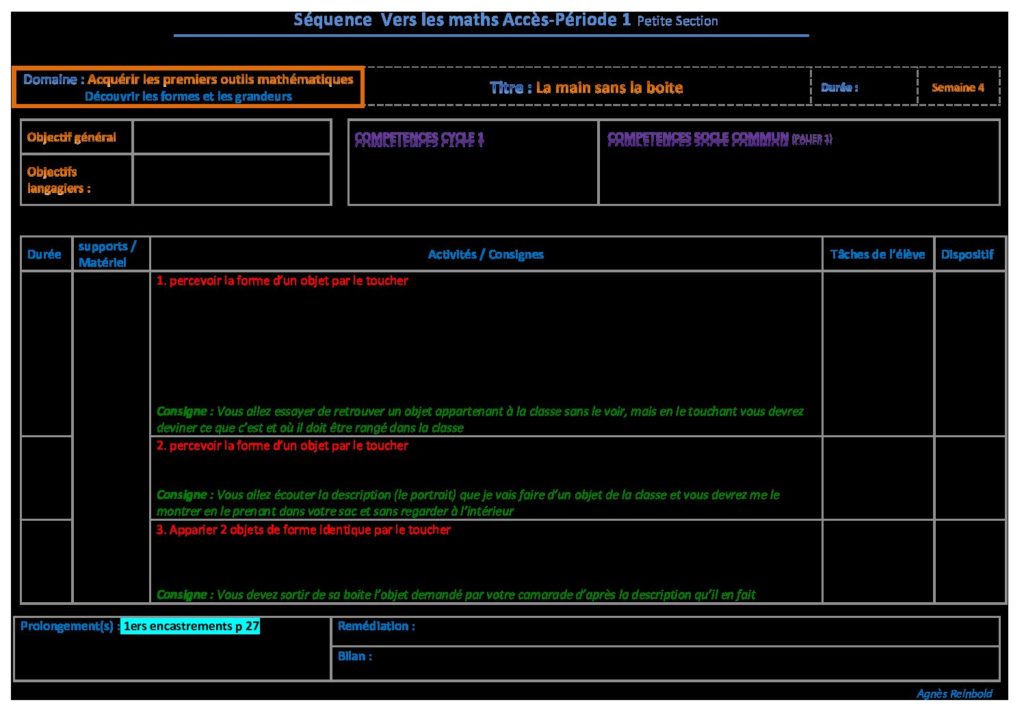
Task: Click the 'Bilan :' field
Action: point(665,663)
